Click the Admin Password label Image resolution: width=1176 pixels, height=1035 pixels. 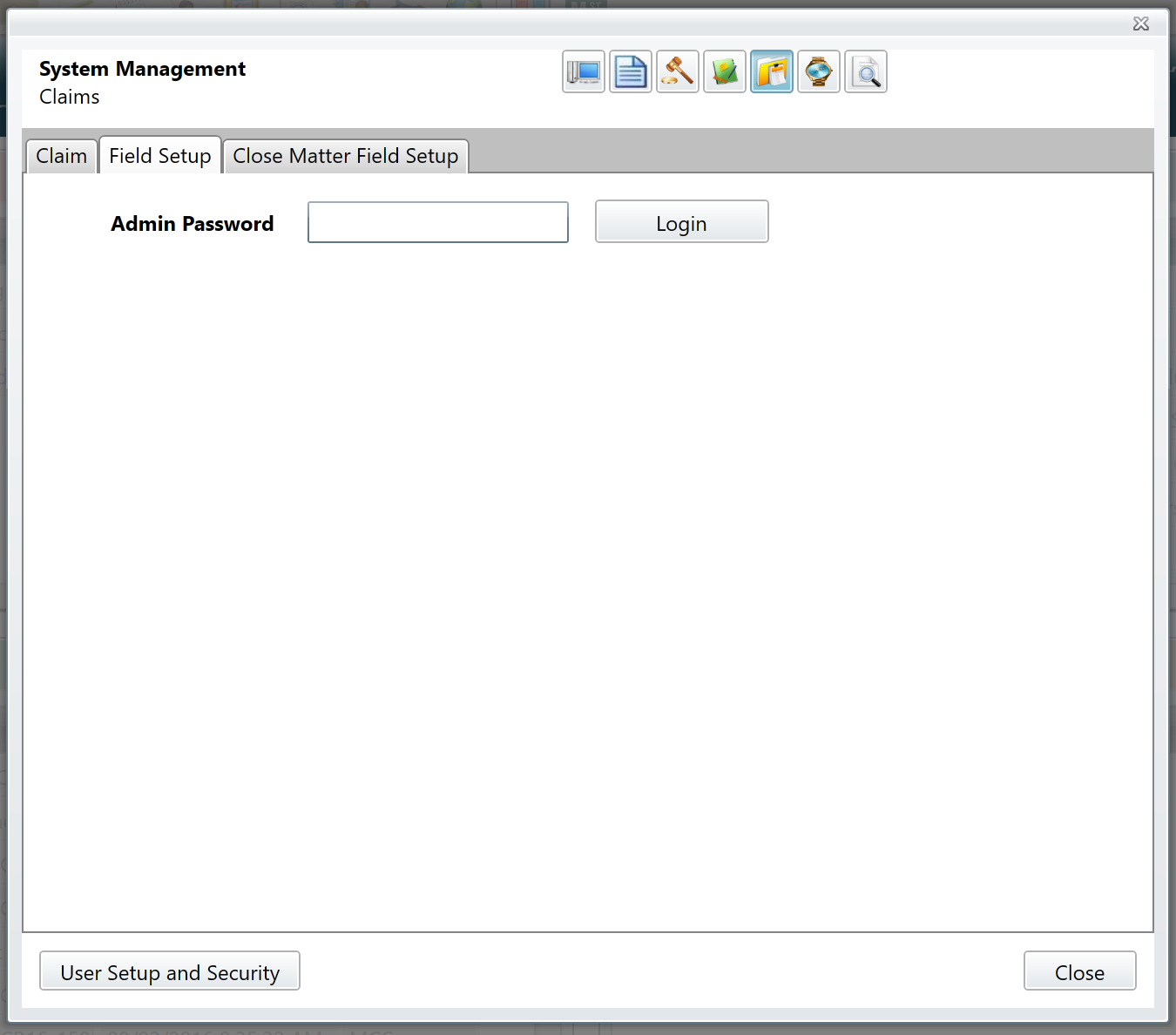click(x=193, y=224)
